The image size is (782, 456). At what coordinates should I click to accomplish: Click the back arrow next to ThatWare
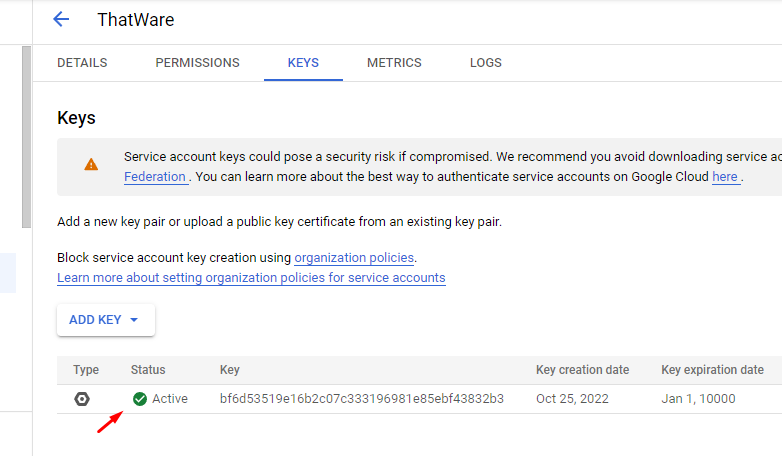coord(61,19)
